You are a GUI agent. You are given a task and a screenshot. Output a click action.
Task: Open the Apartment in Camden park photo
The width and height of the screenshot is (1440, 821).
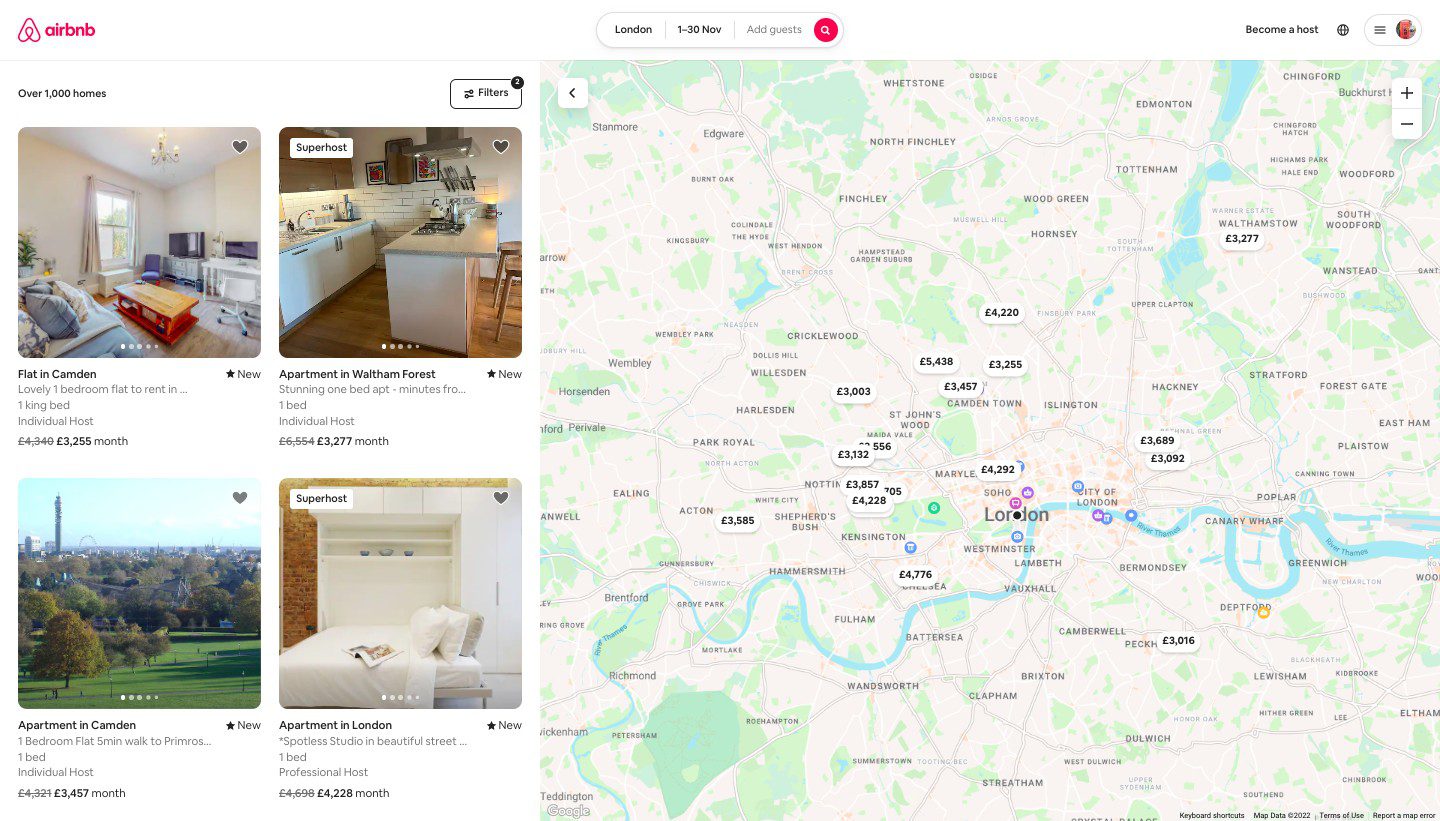139,593
